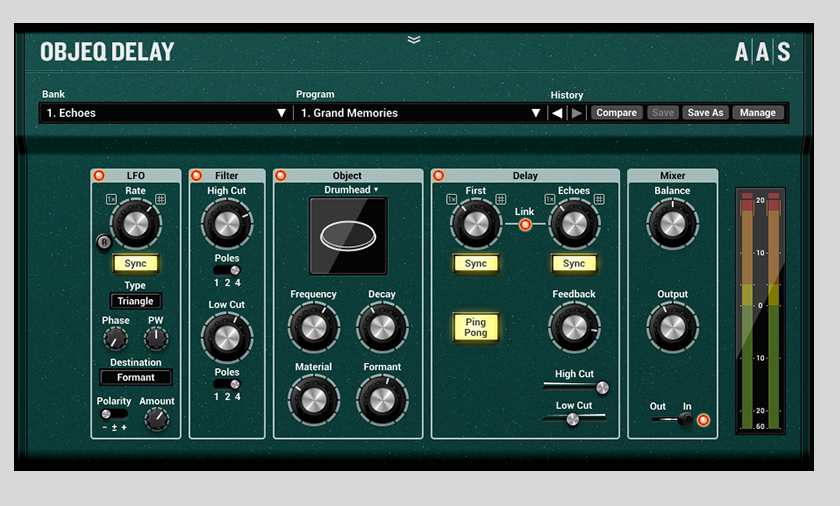The image size is (840, 506).
Task: Click the Delay High Cut slider handle
Action: tap(602, 388)
